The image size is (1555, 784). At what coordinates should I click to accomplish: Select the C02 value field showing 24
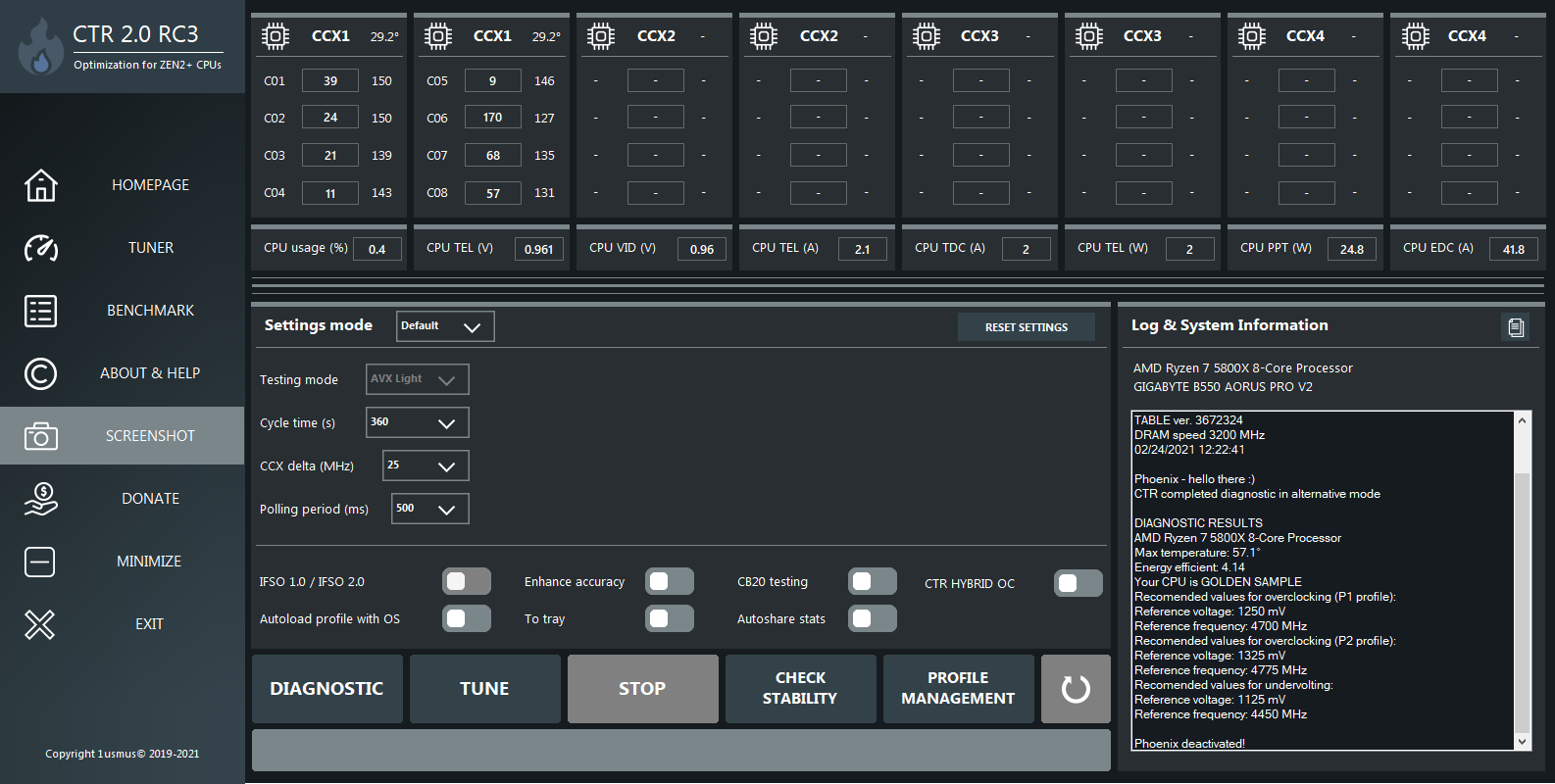point(330,118)
